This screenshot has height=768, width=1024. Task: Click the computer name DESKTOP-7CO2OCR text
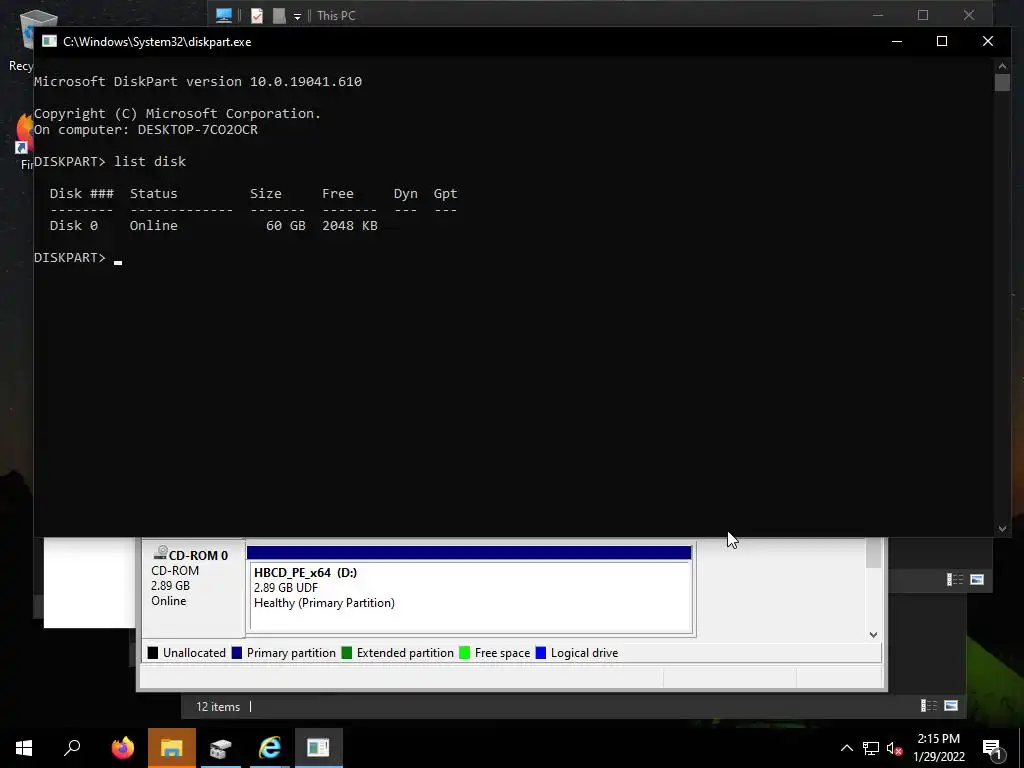[x=197, y=130]
